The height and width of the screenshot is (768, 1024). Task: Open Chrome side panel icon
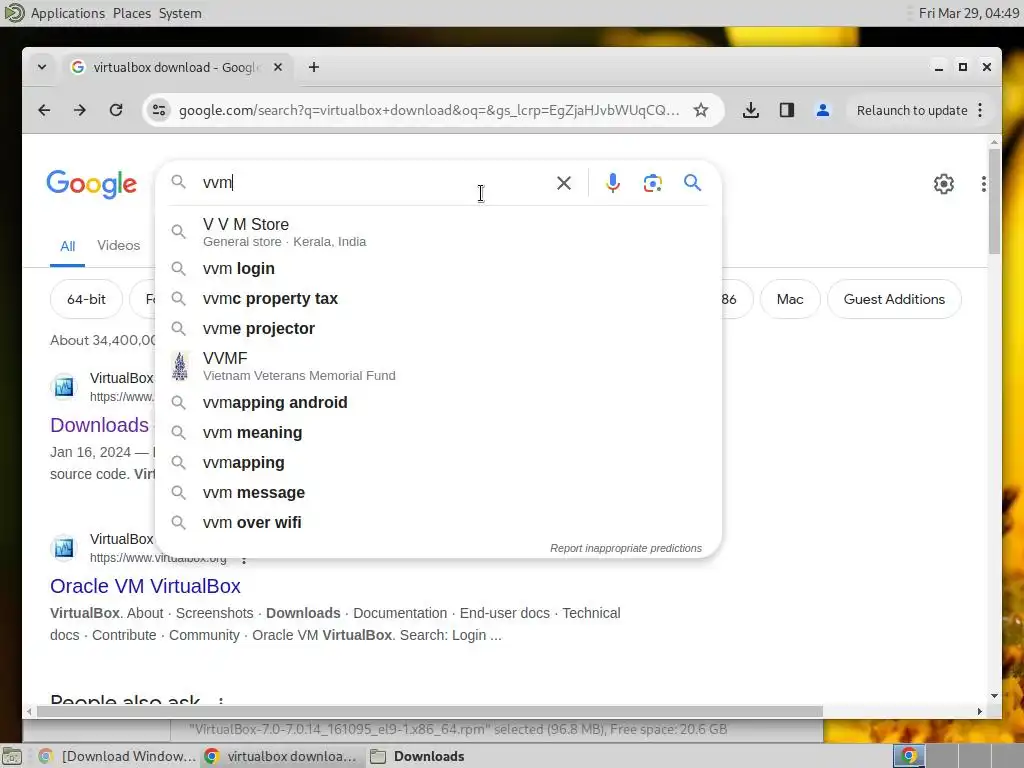786,110
